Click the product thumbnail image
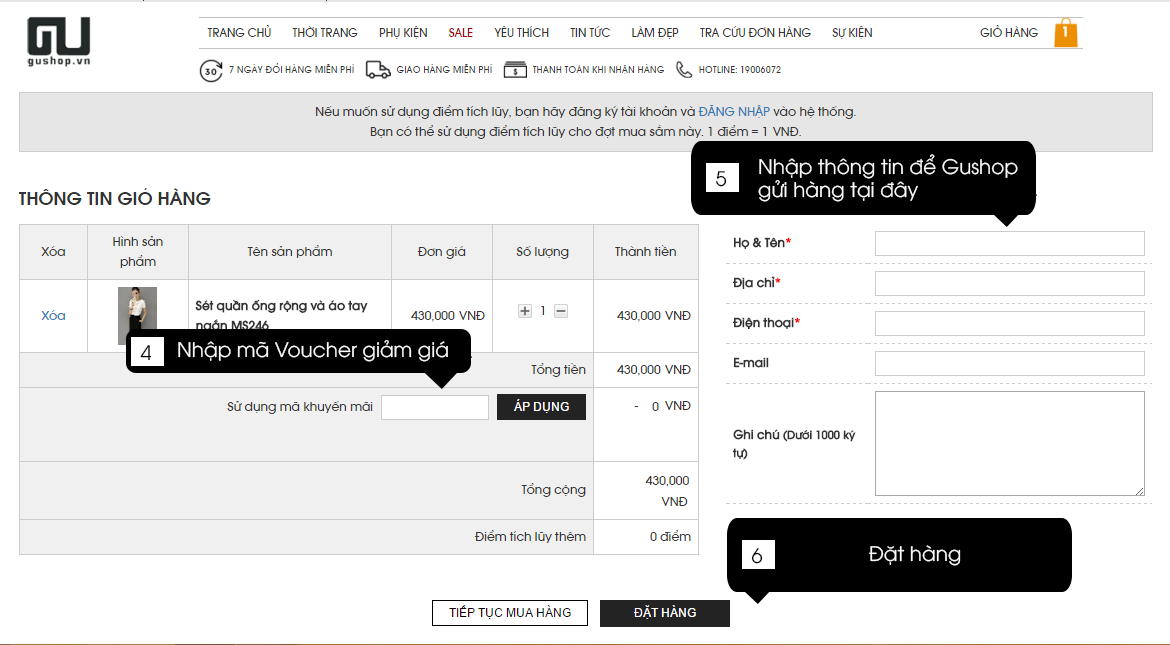The image size is (1170, 645). pos(137,315)
